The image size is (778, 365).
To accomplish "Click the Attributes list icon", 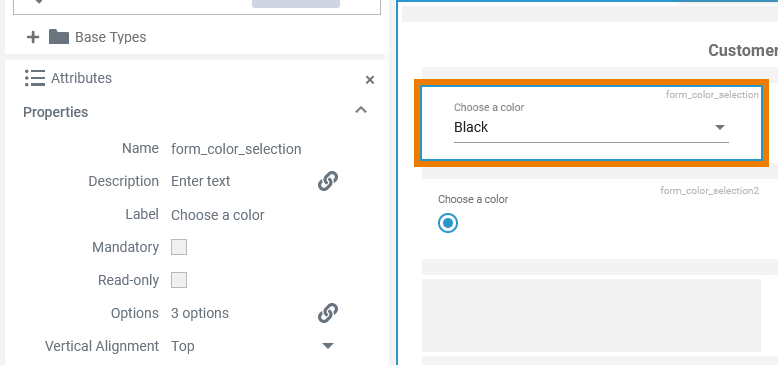I will (35, 78).
